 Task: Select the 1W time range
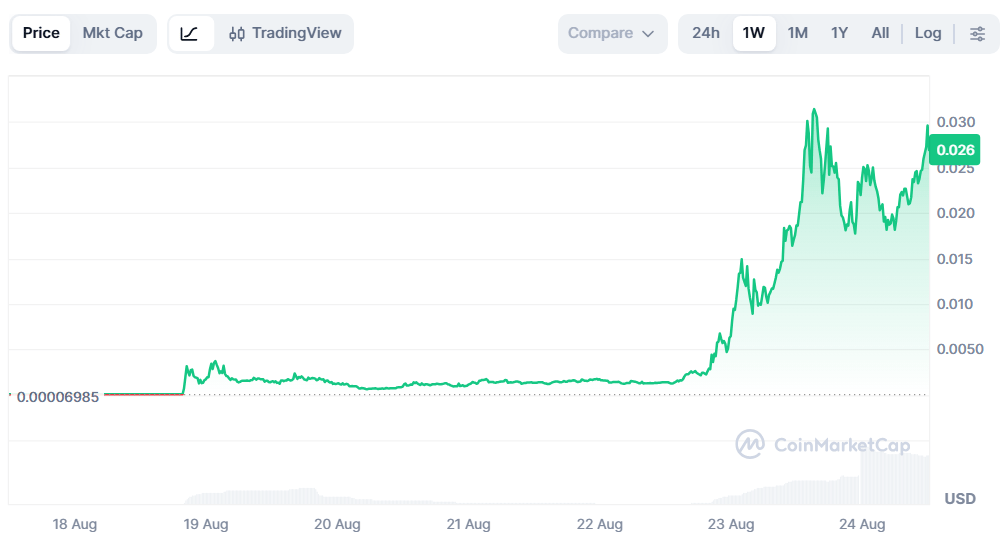coord(754,33)
